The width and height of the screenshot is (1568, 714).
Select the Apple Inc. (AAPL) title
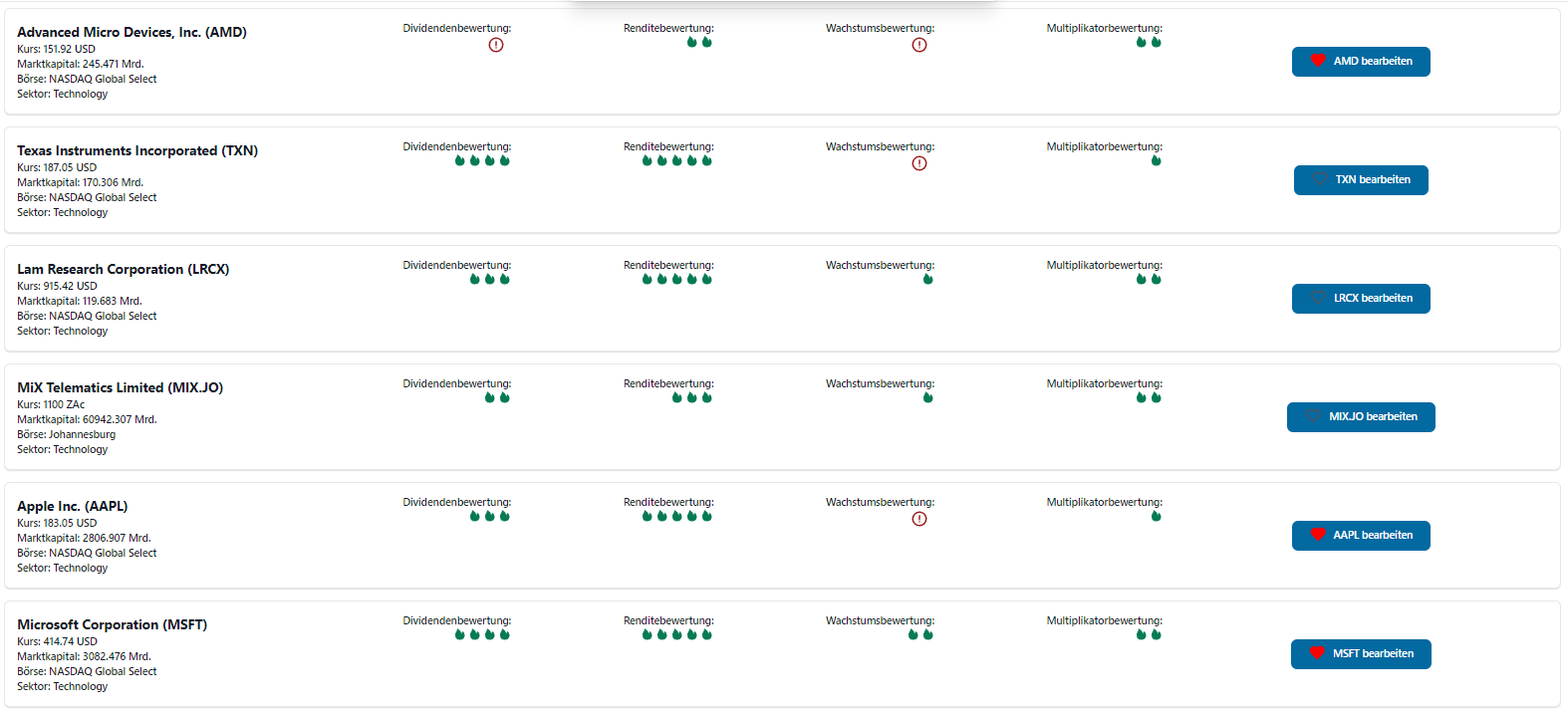pyautogui.click(x=73, y=506)
